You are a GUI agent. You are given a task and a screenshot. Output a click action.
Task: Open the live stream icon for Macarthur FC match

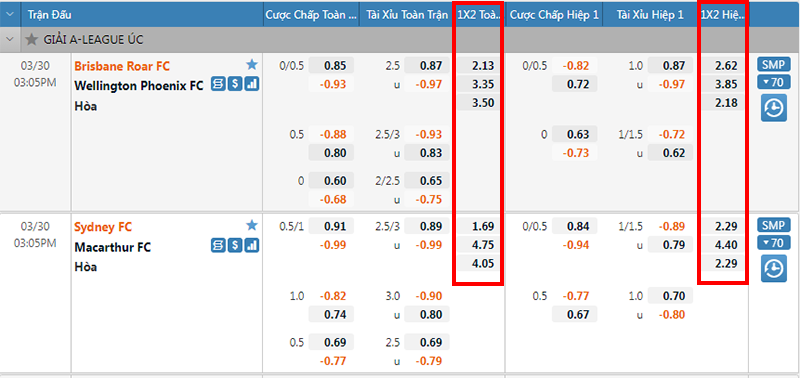(218, 246)
